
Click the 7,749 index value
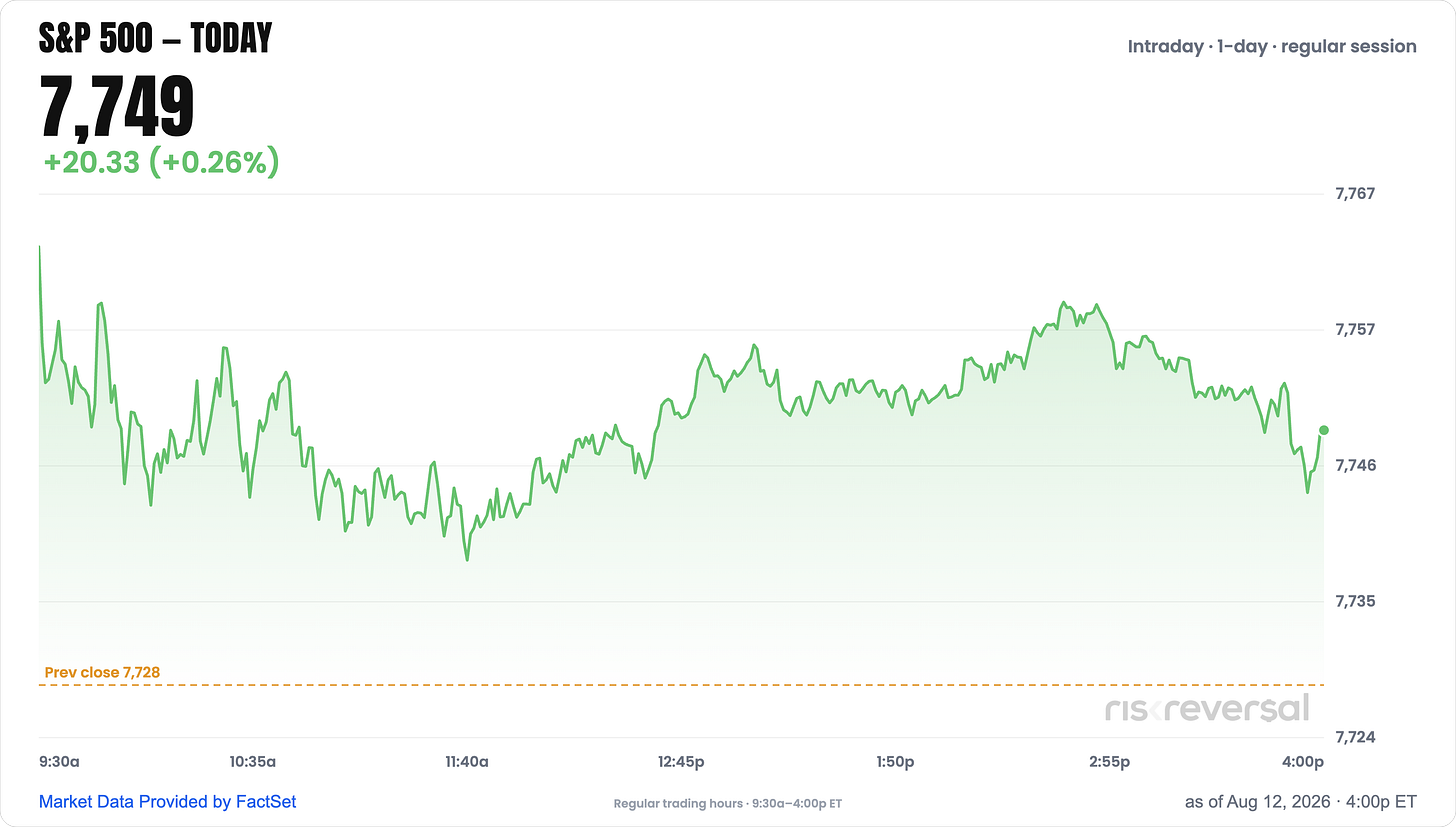(117, 105)
